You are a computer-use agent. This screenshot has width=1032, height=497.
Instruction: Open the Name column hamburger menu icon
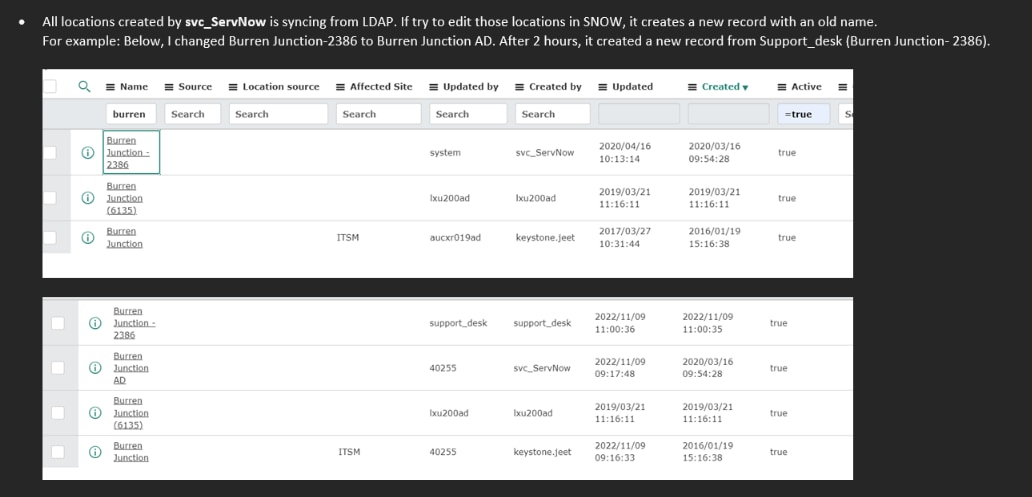tap(111, 87)
